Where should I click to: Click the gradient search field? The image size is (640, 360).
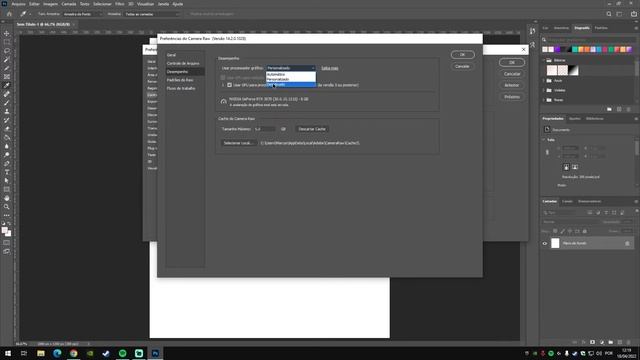pyautogui.click(x=589, y=40)
